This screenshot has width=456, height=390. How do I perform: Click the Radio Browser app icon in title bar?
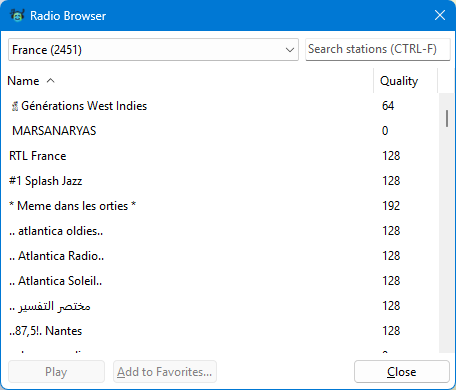17,15
